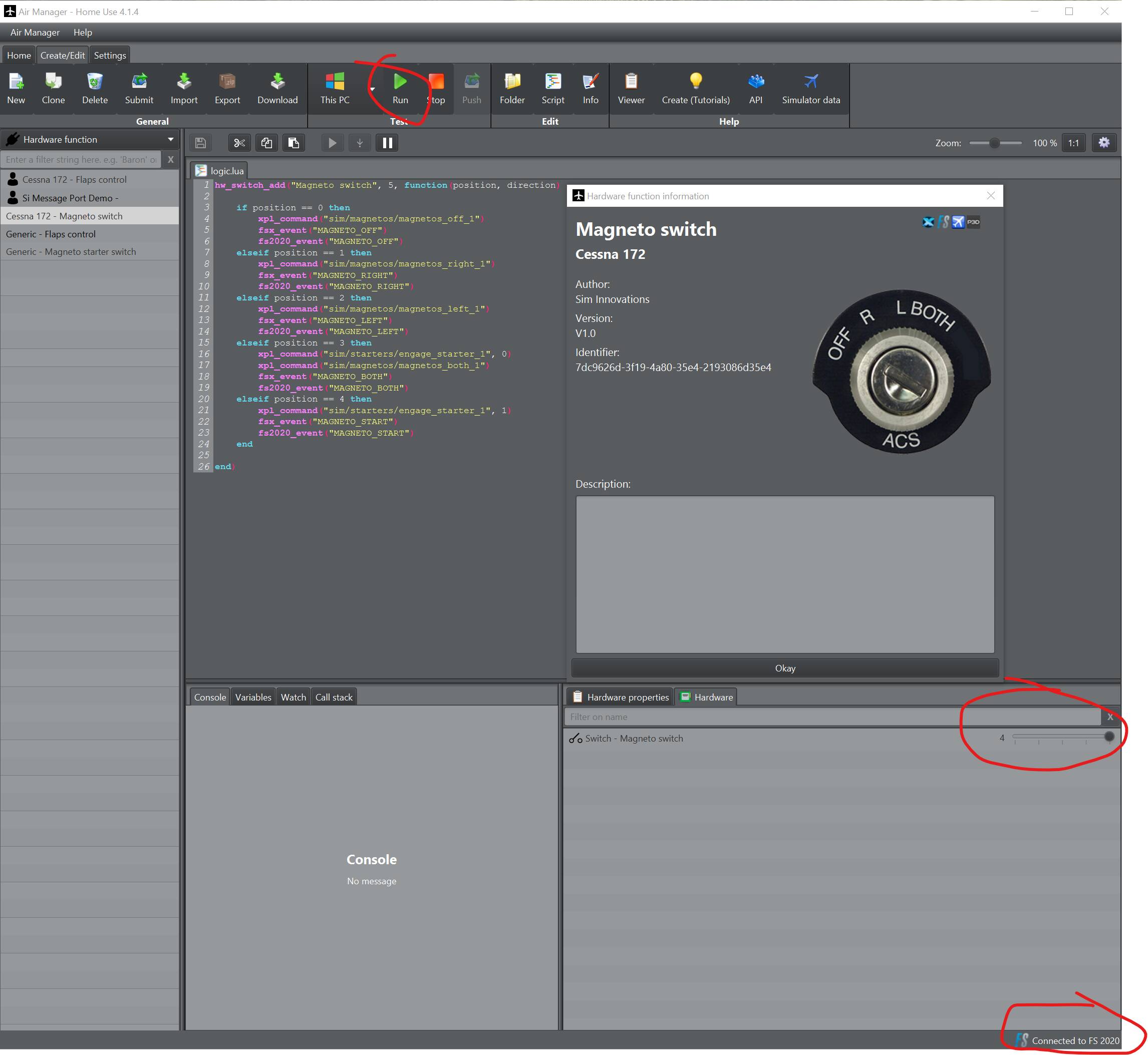Open the Help menu
1148x1055 pixels.
[x=83, y=33]
